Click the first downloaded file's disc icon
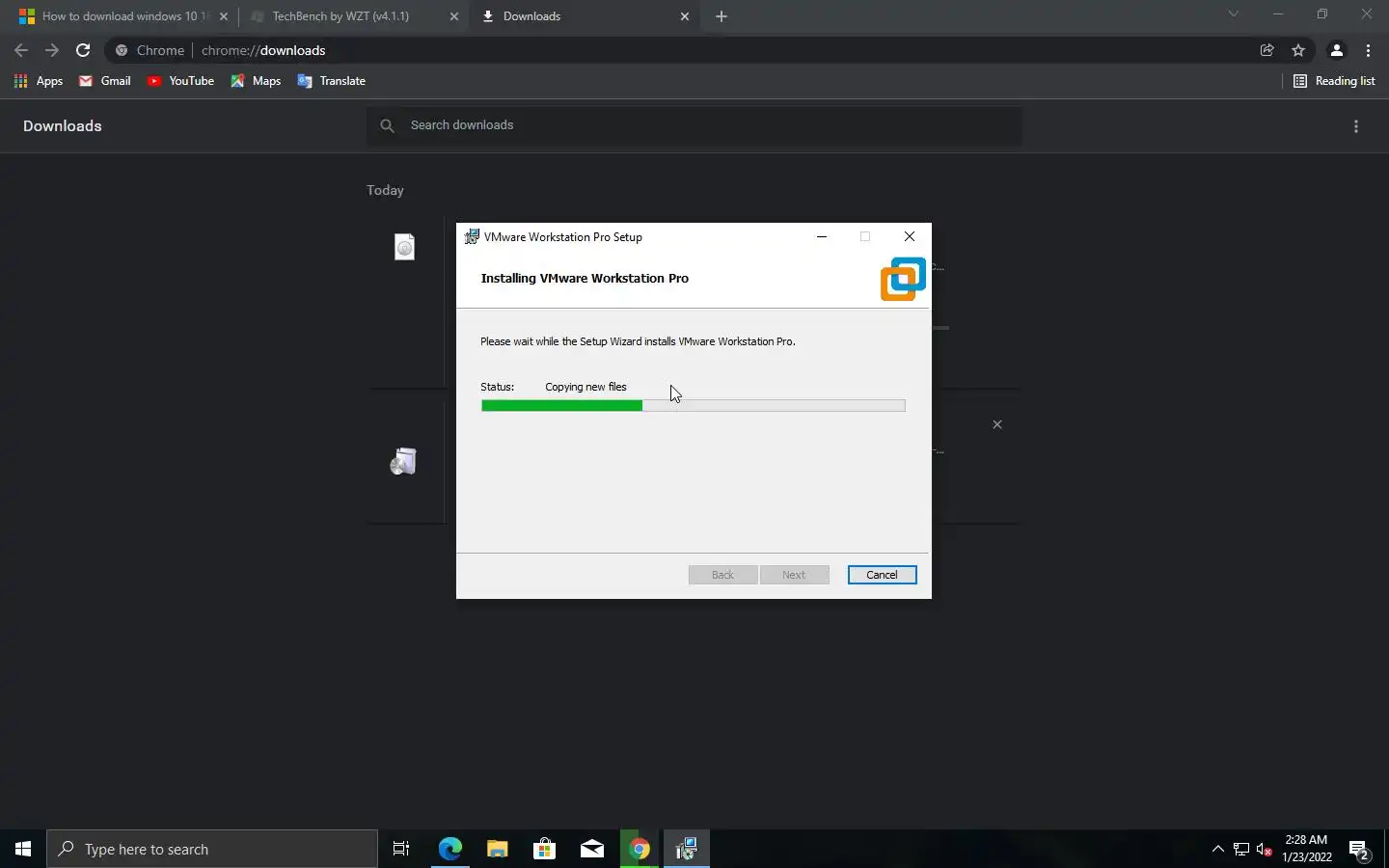1389x868 pixels. pos(404,247)
